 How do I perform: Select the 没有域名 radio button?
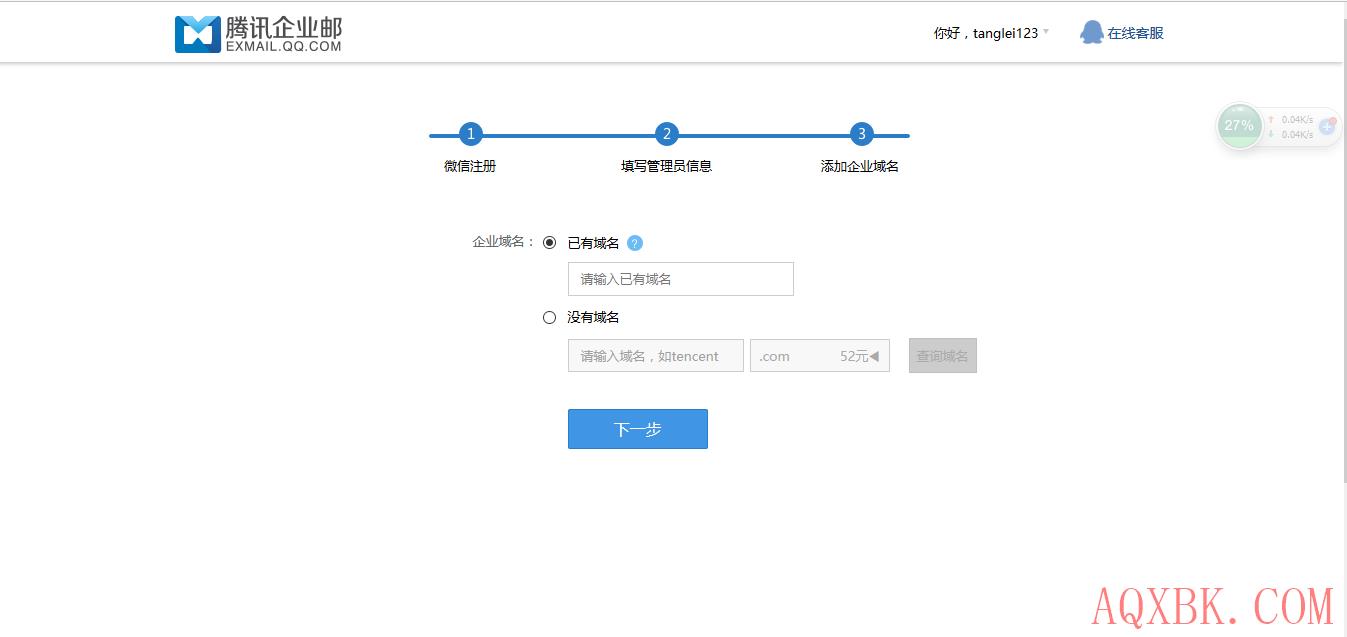click(x=549, y=317)
